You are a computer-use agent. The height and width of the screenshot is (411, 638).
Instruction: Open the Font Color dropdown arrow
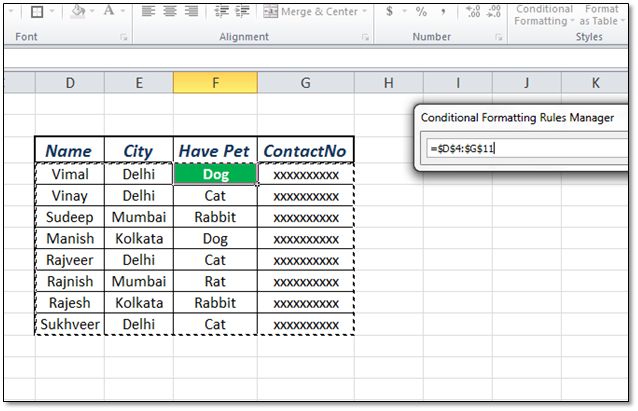(123, 11)
